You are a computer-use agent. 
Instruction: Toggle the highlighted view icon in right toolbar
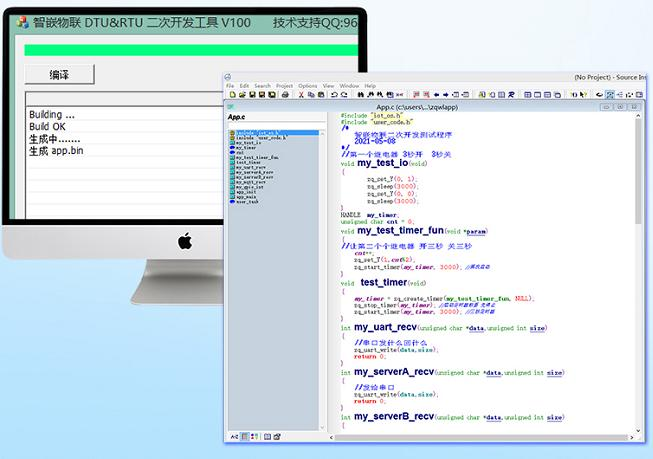(610, 95)
